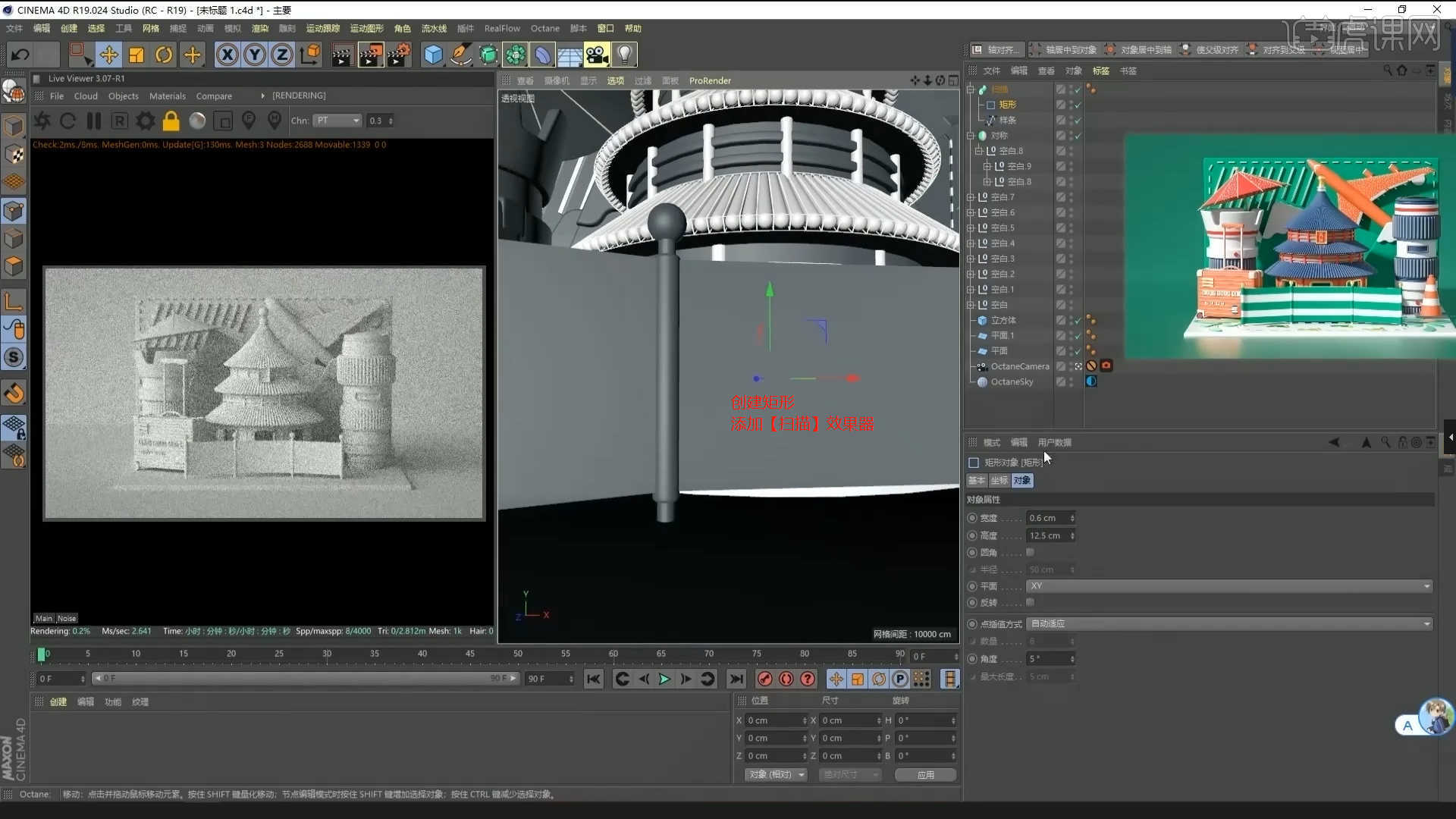Viewport: 1456px width, 819px height.
Task: Click the Undo arrow icon
Action: click(x=20, y=55)
